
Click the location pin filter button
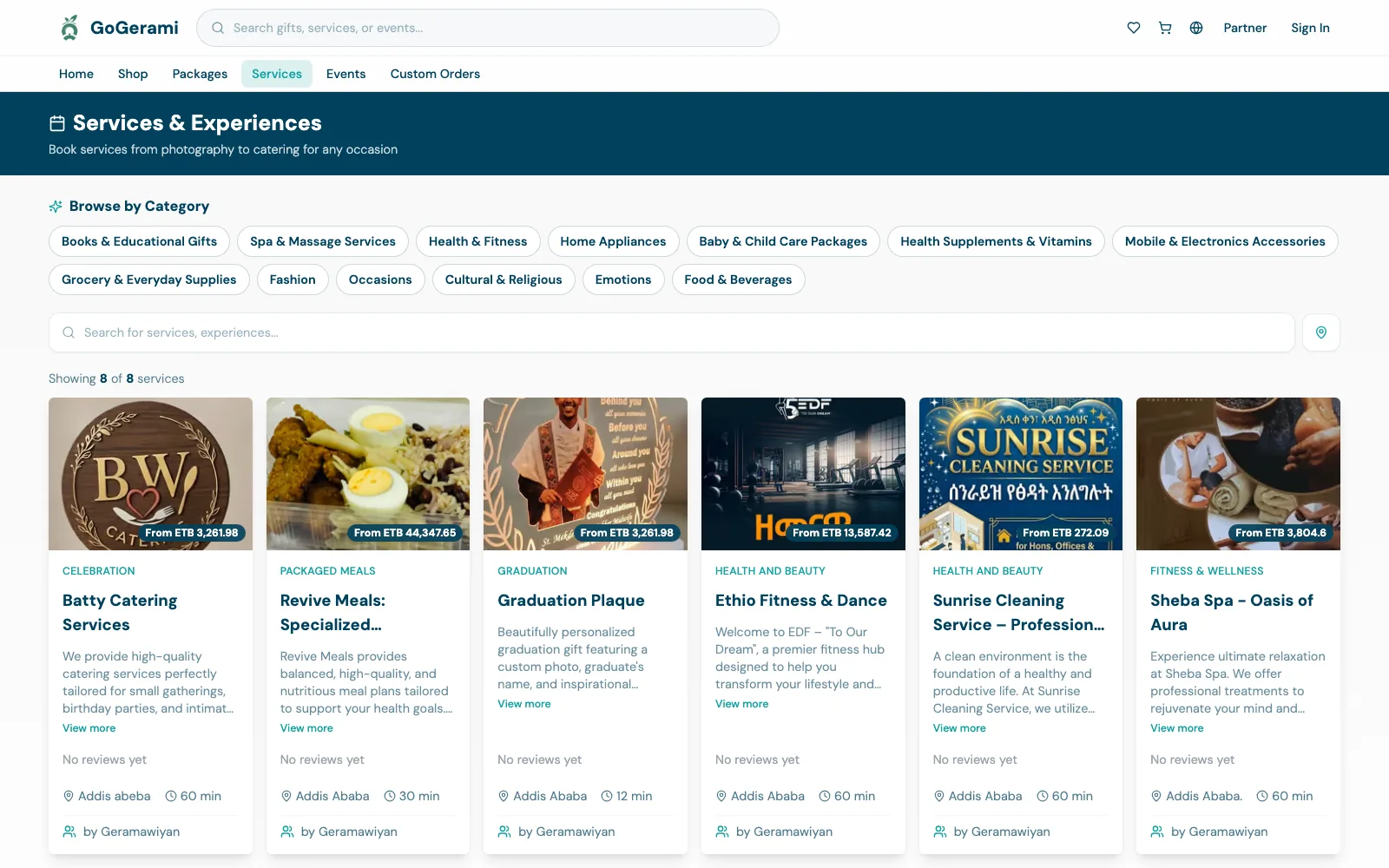(x=1321, y=332)
